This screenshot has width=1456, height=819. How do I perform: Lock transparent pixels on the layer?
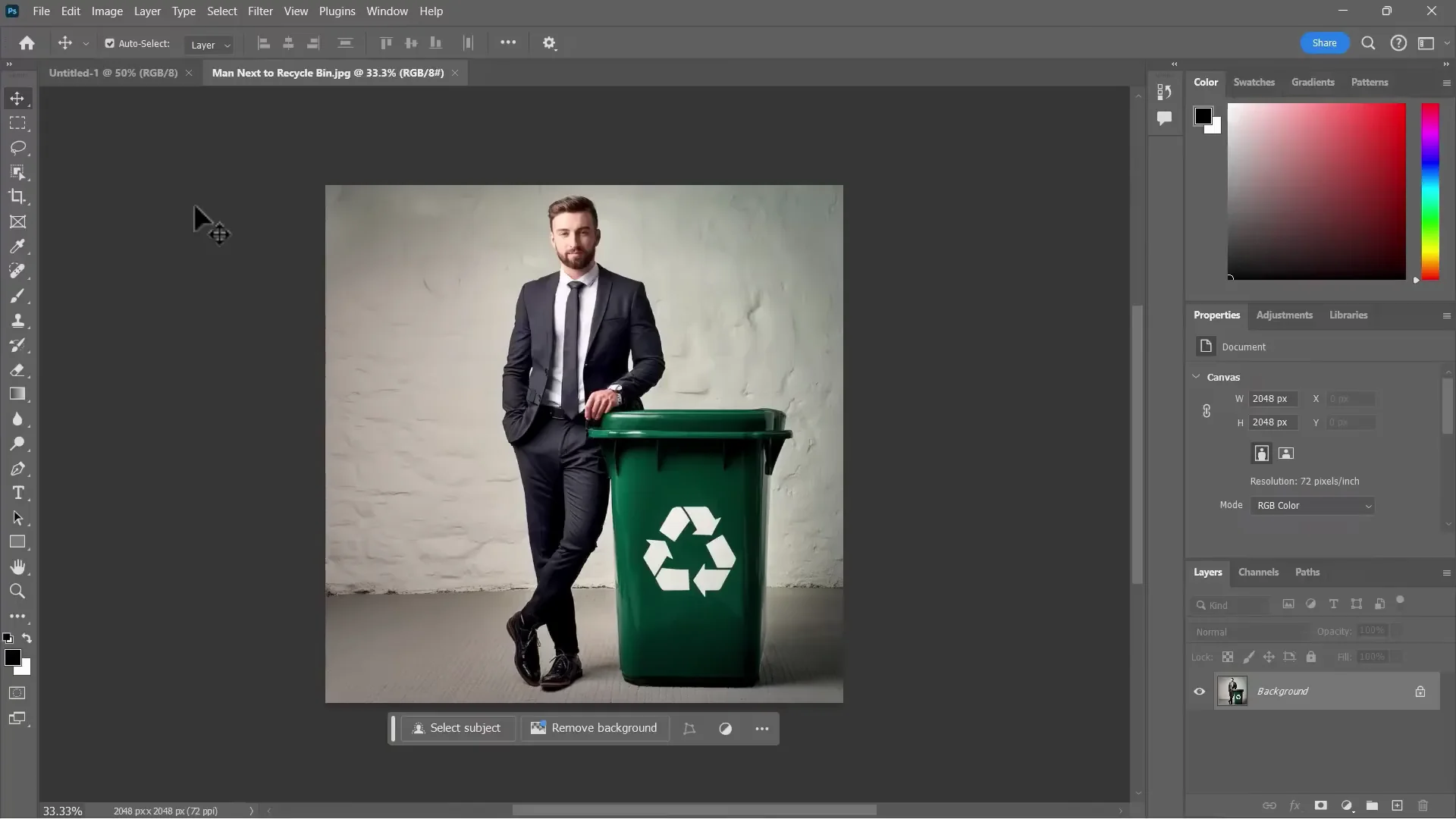tap(1228, 657)
